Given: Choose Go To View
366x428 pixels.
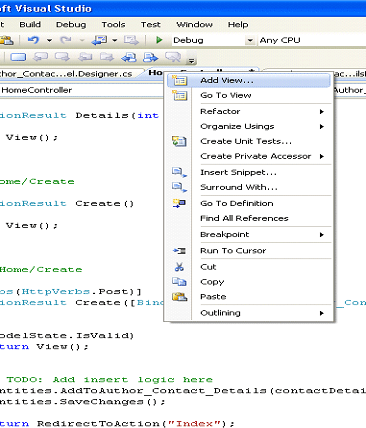Looking at the screenshot, I should pos(249,95).
